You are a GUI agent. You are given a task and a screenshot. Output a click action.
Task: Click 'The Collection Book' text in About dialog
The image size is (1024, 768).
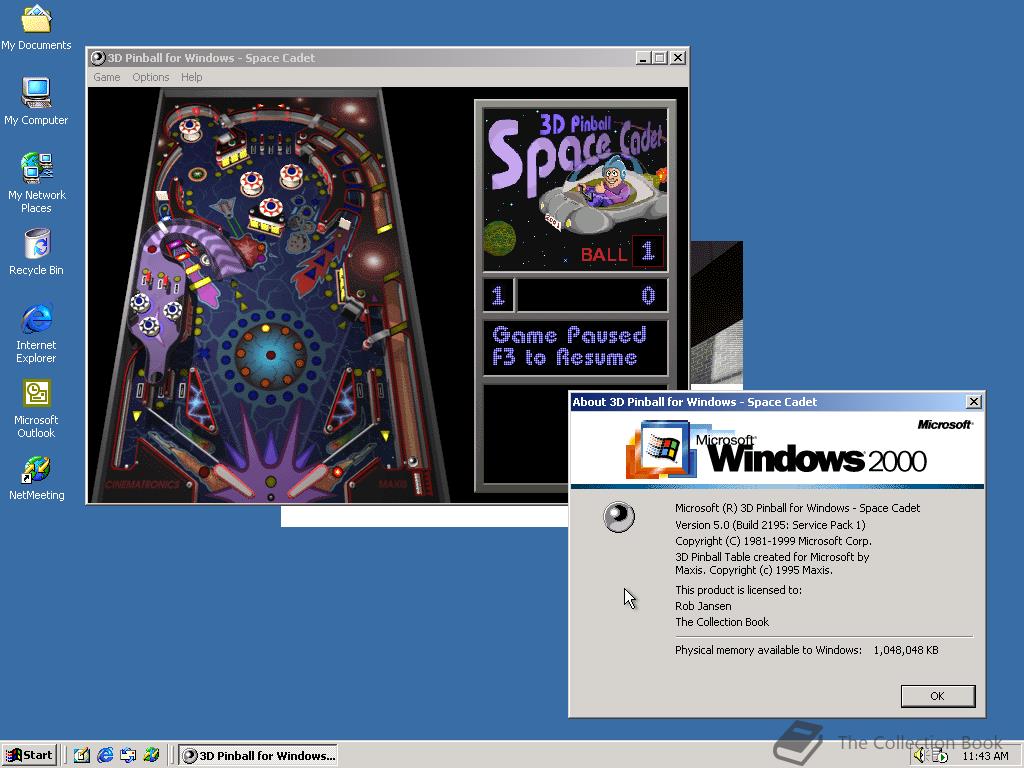tap(722, 622)
